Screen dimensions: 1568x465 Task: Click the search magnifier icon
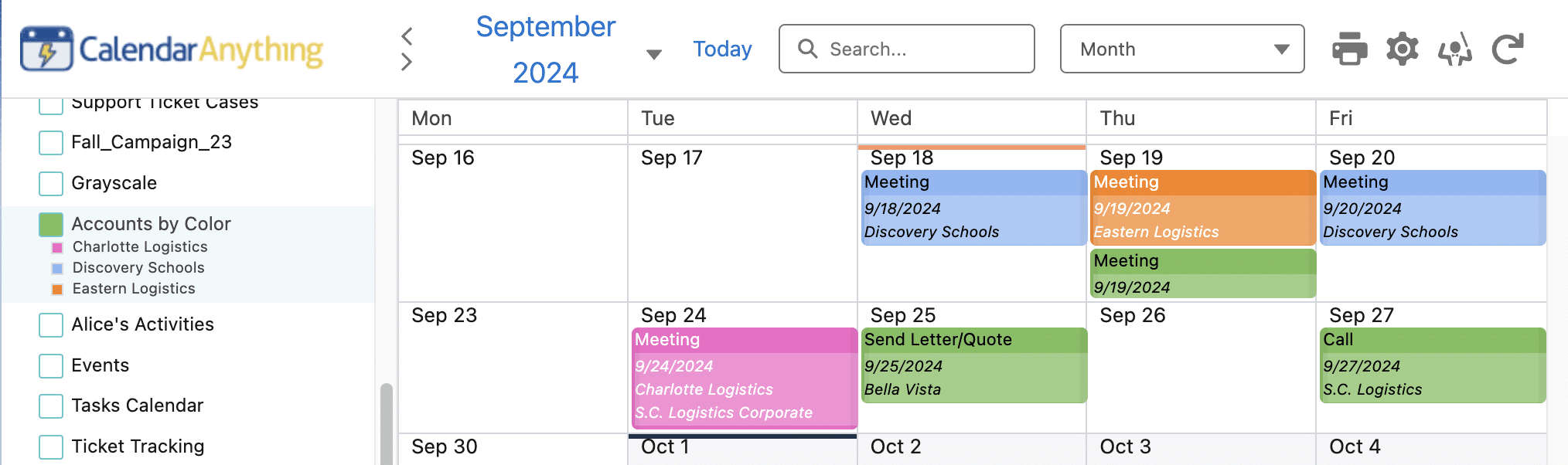pos(807,49)
